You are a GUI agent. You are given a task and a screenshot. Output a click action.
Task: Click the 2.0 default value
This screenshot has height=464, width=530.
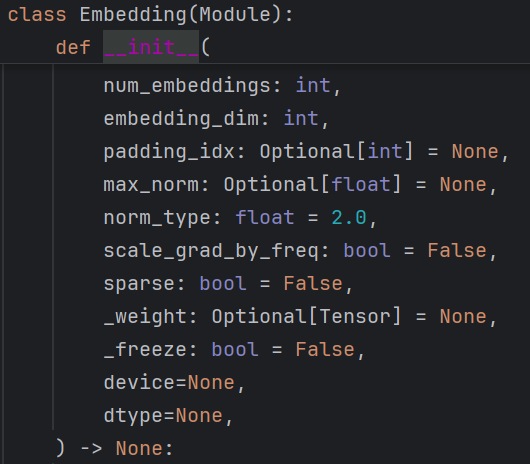point(349,217)
